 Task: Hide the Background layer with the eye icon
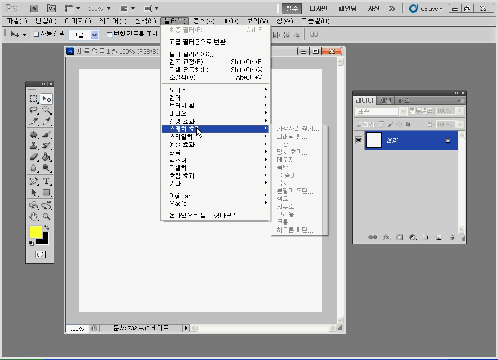[359, 140]
